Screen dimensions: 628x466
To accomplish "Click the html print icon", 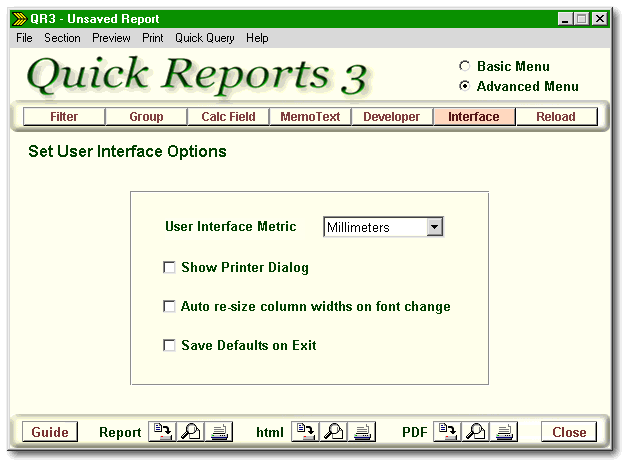I will [362, 432].
